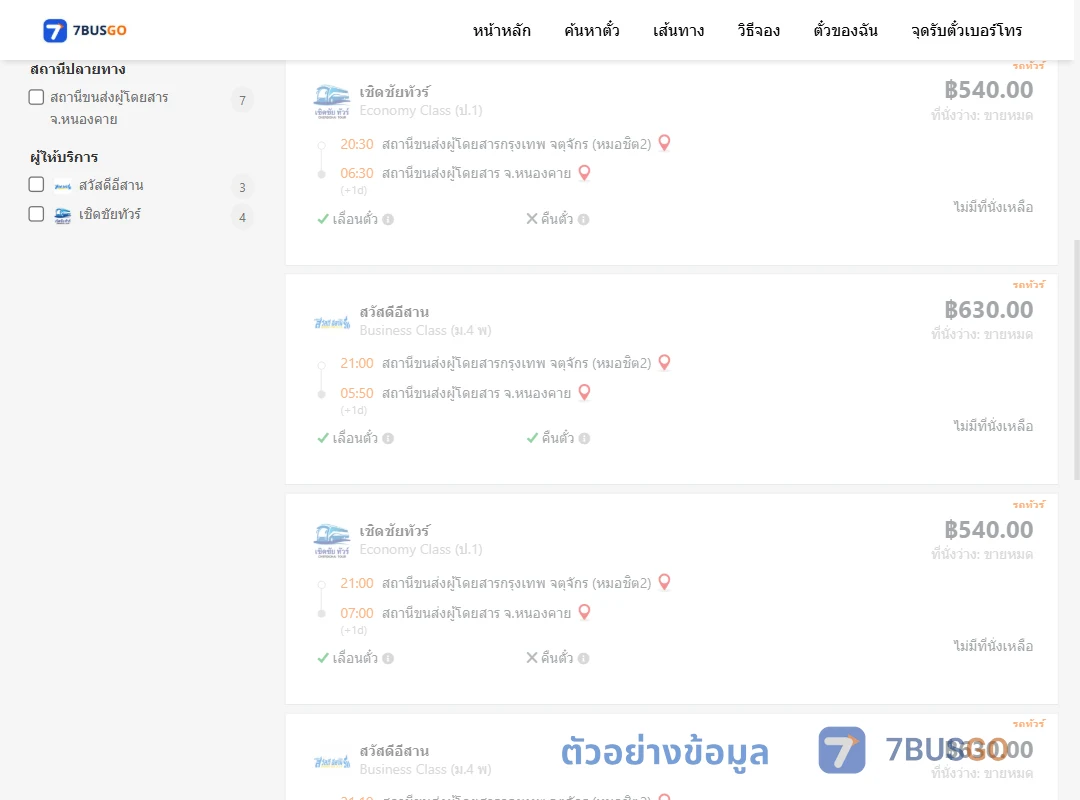Check the สวัสดีอีสาน operator filter
Viewport: 1080px width, 800px height.
pyautogui.click(x=37, y=185)
